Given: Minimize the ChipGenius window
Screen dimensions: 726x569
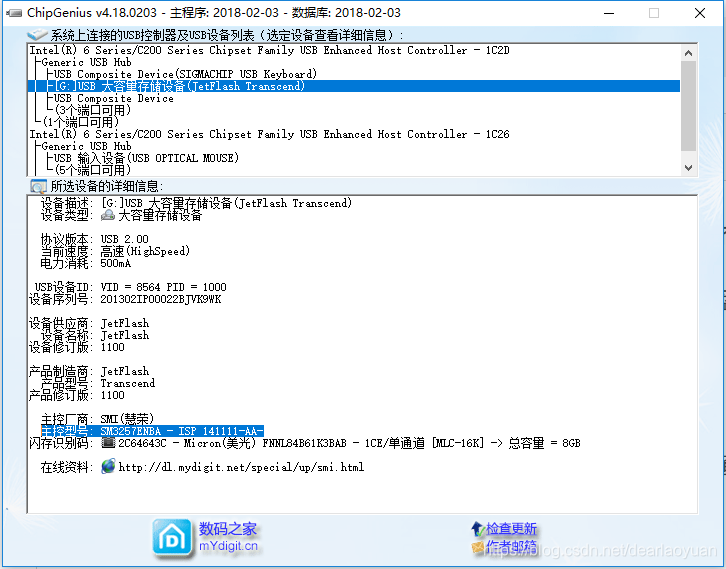Looking at the screenshot, I should click(609, 13).
